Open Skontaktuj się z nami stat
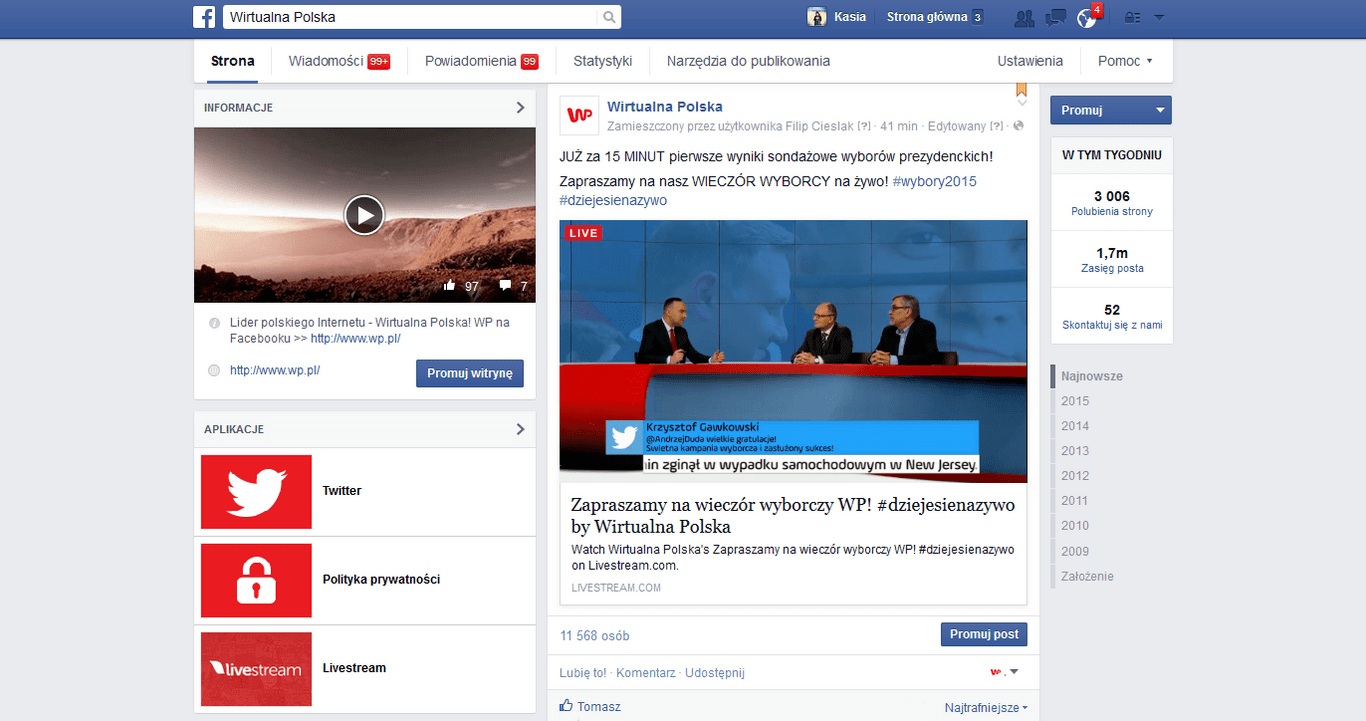This screenshot has height=721, width=1366. click(1111, 317)
